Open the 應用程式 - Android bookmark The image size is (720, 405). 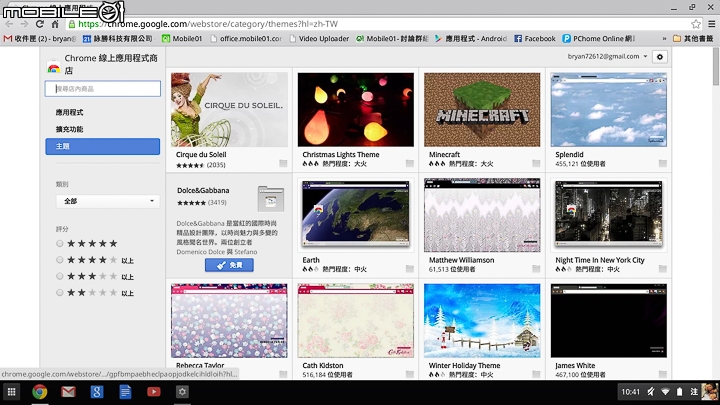[471, 39]
